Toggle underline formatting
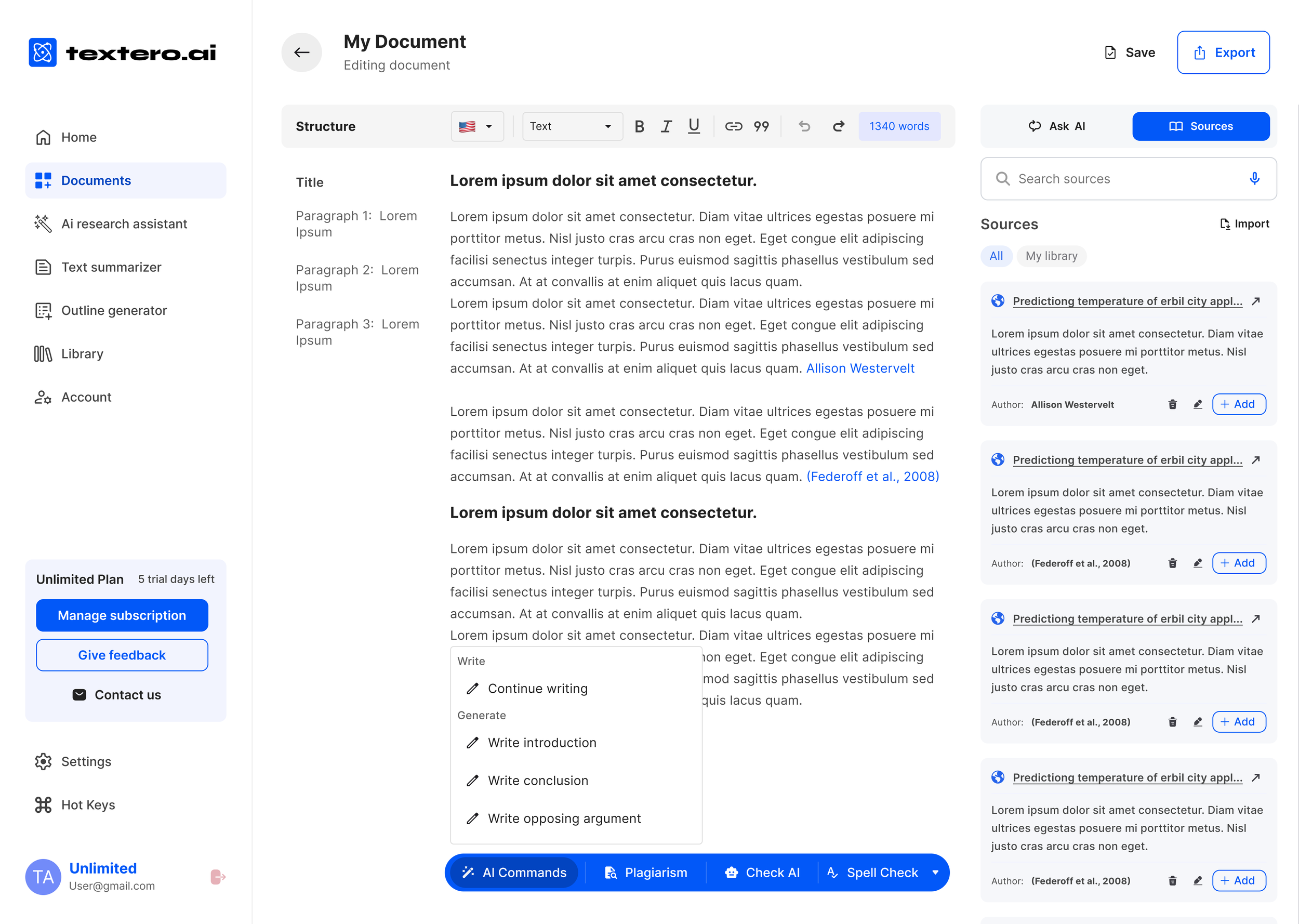Screen dimensions: 1299x924 [693, 126]
